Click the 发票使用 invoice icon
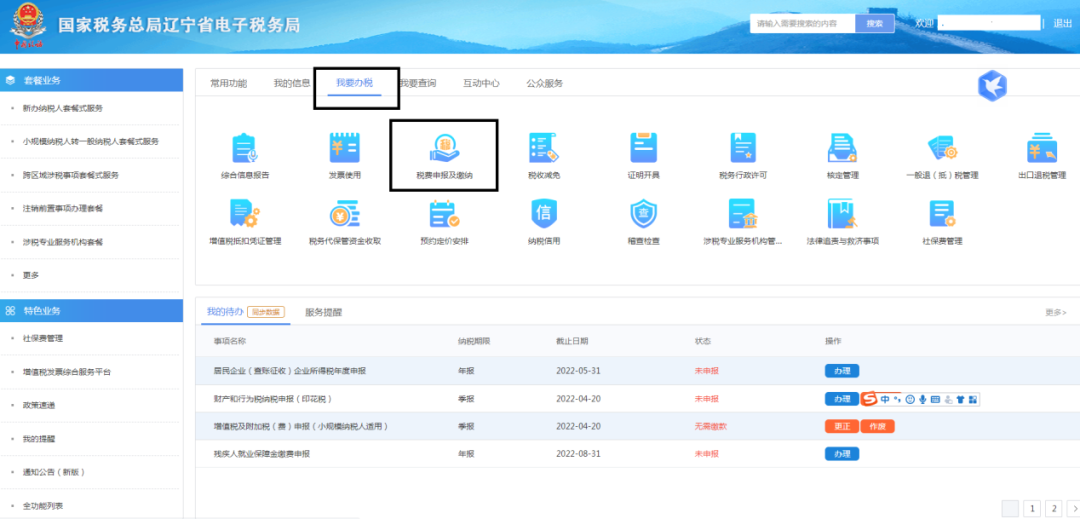 (x=344, y=150)
